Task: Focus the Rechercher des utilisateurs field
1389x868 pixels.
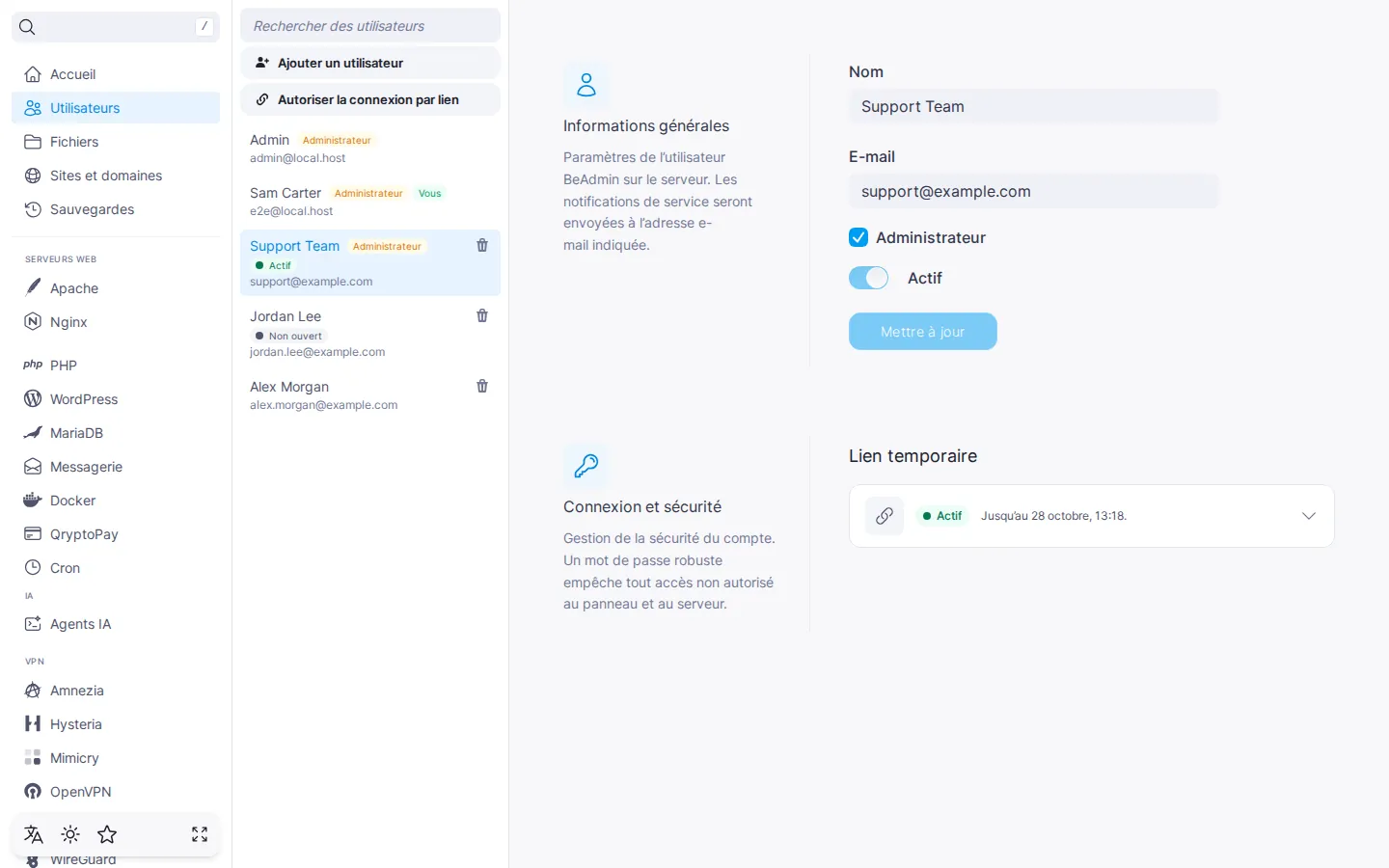Action: coord(370,26)
